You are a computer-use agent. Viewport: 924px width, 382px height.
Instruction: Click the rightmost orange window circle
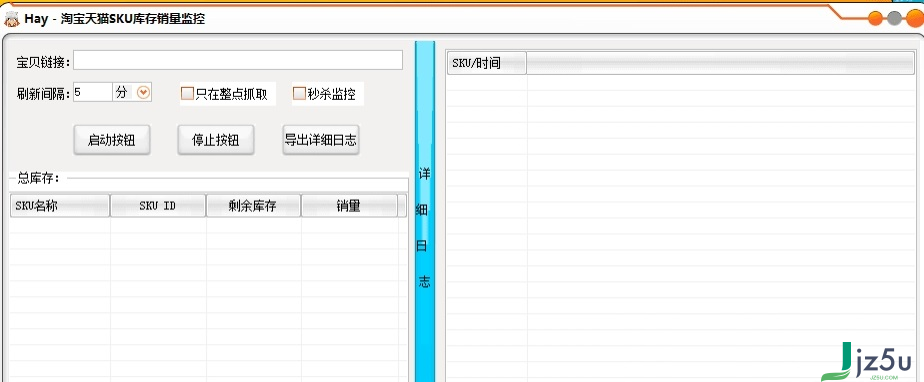[915, 18]
